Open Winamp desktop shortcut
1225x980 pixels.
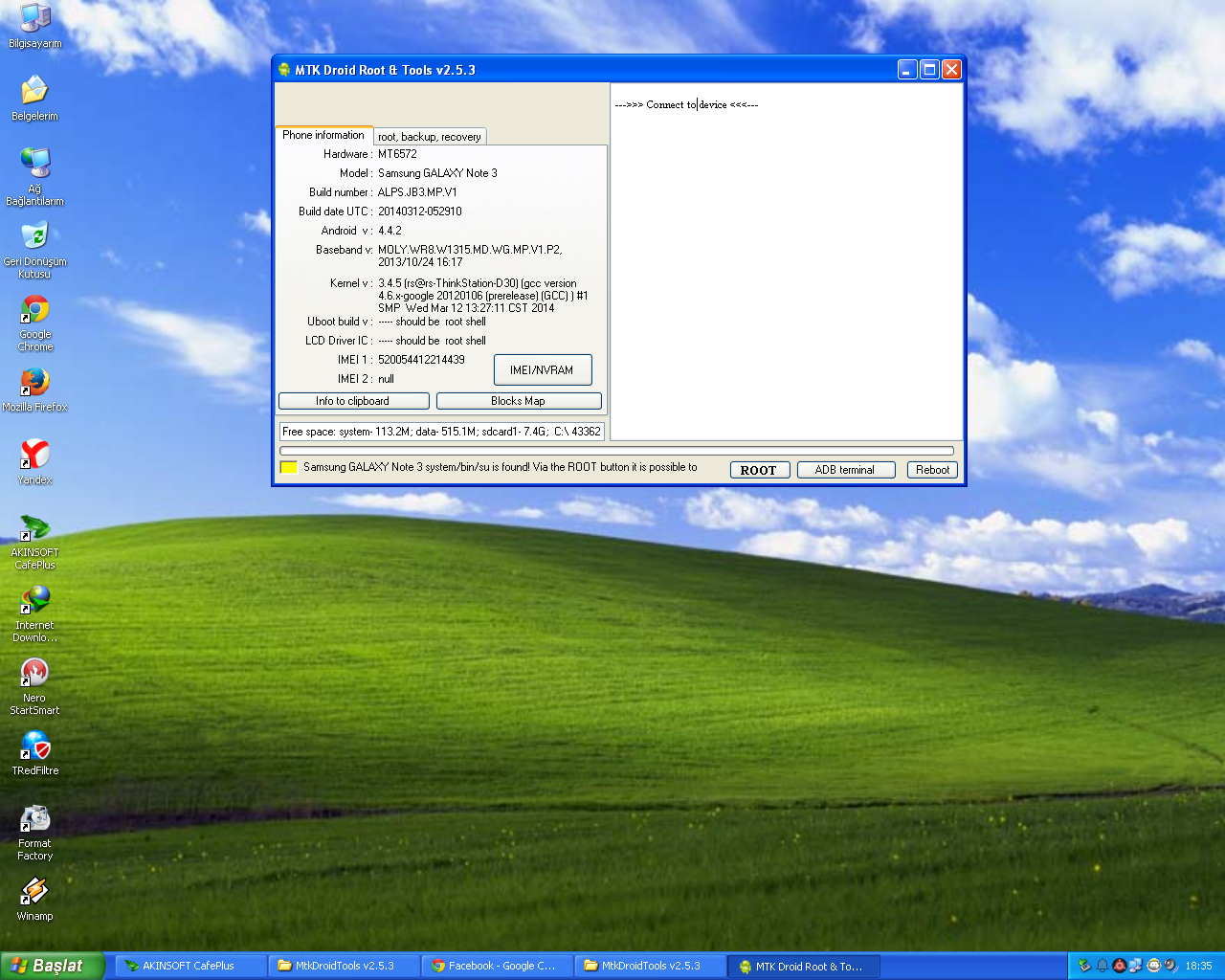[x=35, y=892]
